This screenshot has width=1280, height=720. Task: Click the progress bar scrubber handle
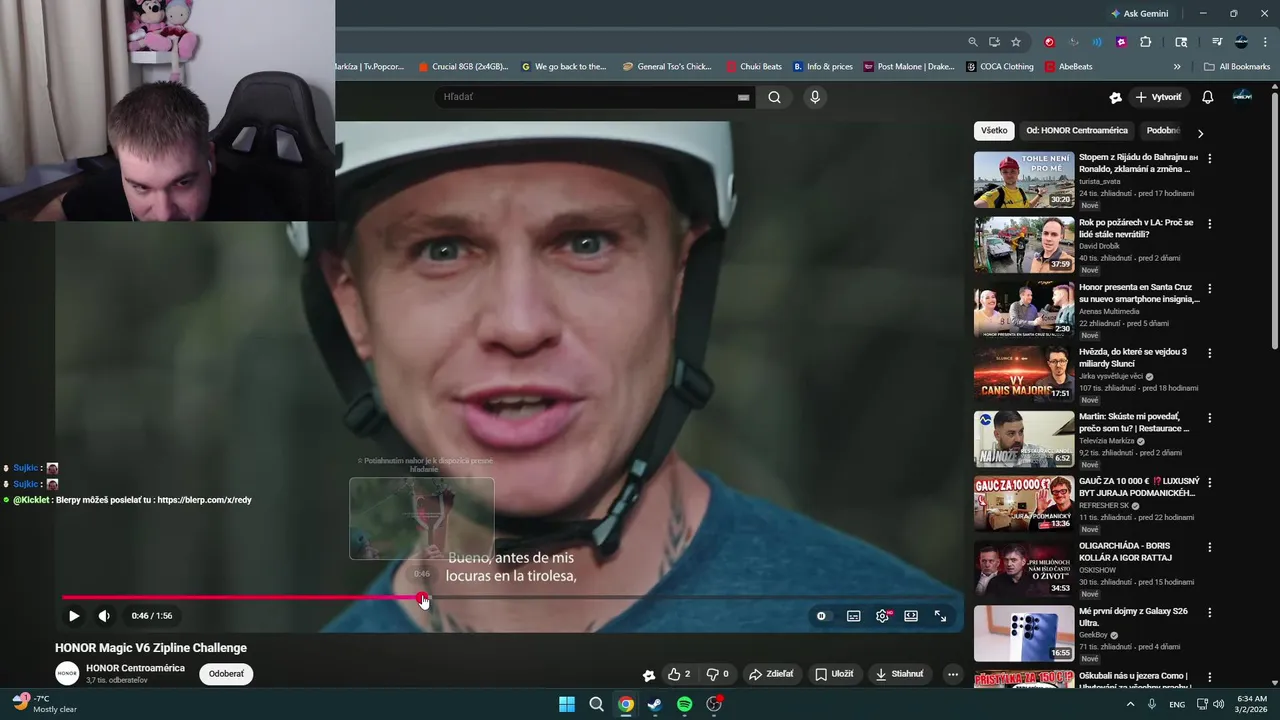point(423,598)
